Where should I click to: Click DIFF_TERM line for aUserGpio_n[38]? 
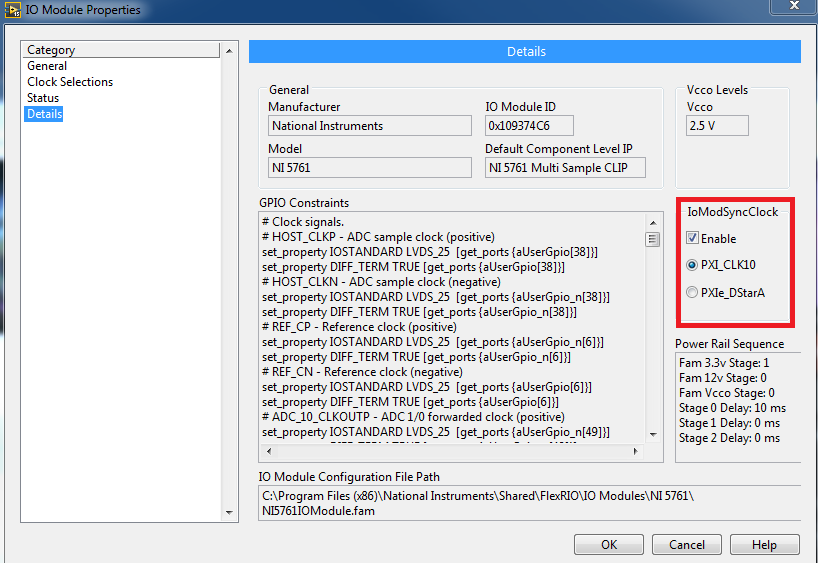coord(419,312)
